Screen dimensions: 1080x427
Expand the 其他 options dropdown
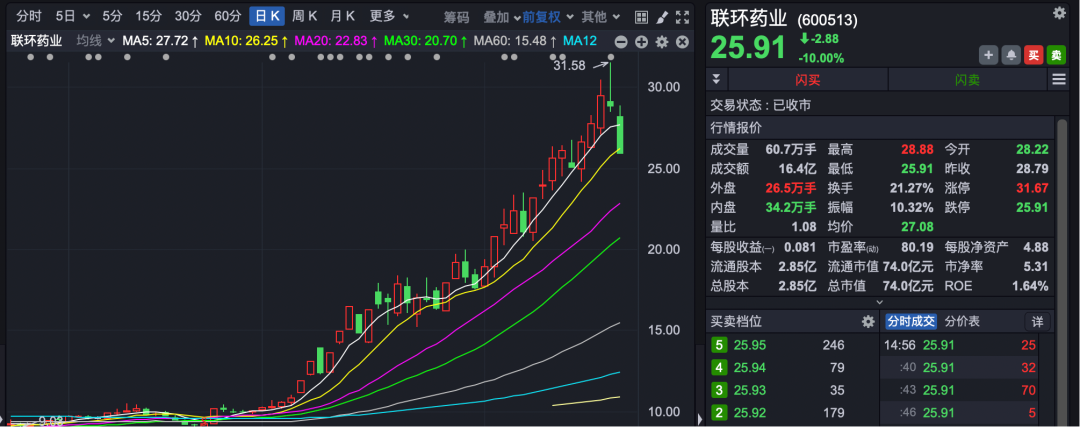pyautogui.click(x=599, y=17)
